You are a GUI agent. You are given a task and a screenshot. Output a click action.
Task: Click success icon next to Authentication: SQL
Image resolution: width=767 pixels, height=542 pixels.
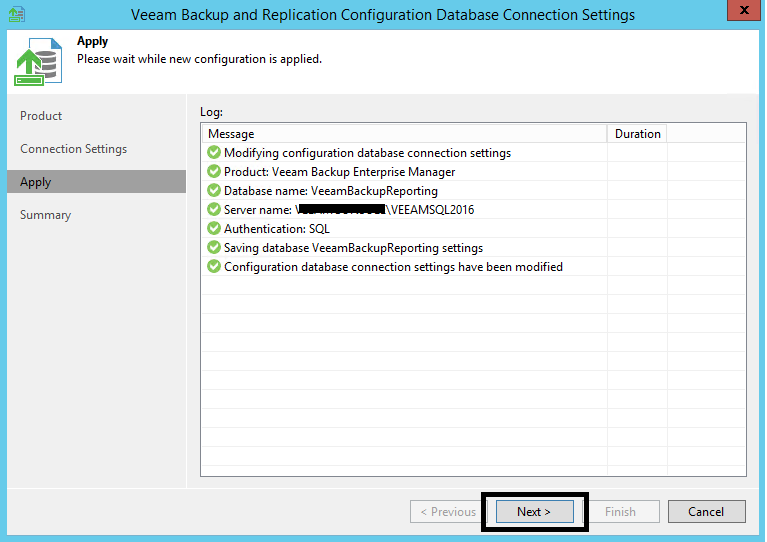214,228
